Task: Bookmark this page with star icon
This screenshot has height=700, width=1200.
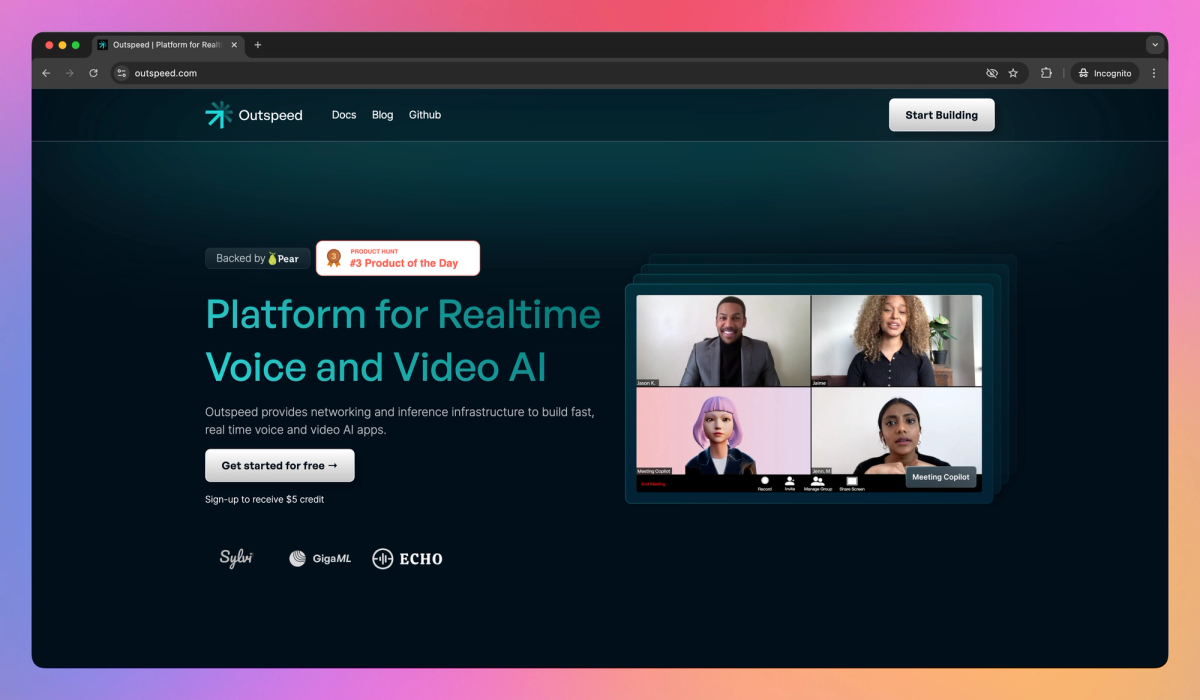Action: [x=1013, y=73]
